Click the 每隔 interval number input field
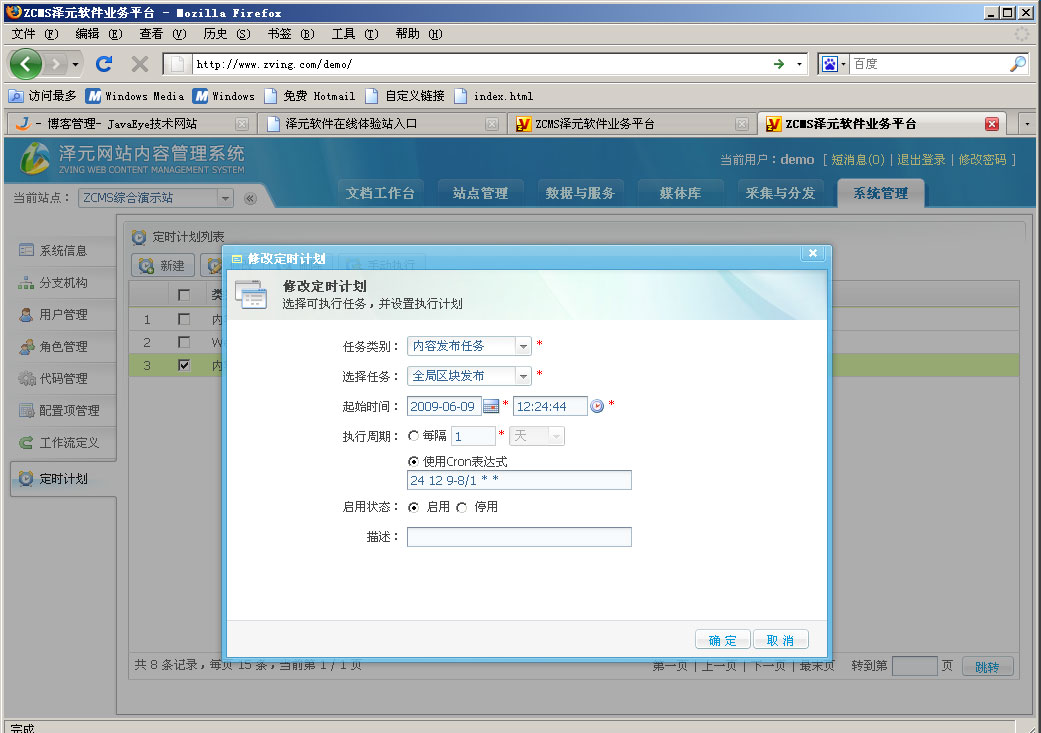Screen dimensions: 1041x733 tap(473, 436)
